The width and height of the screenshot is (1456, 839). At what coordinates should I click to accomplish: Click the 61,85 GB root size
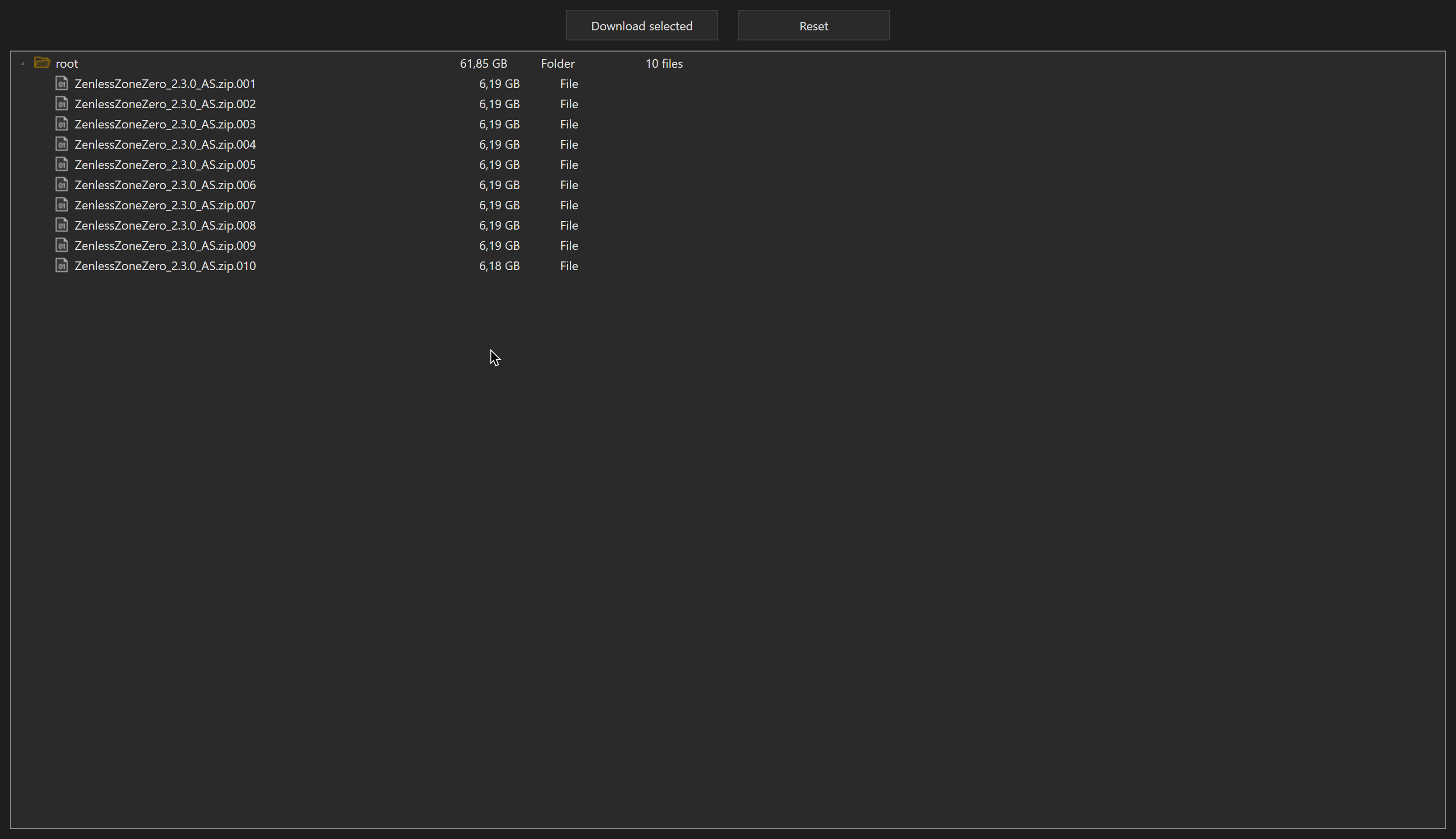click(x=483, y=63)
